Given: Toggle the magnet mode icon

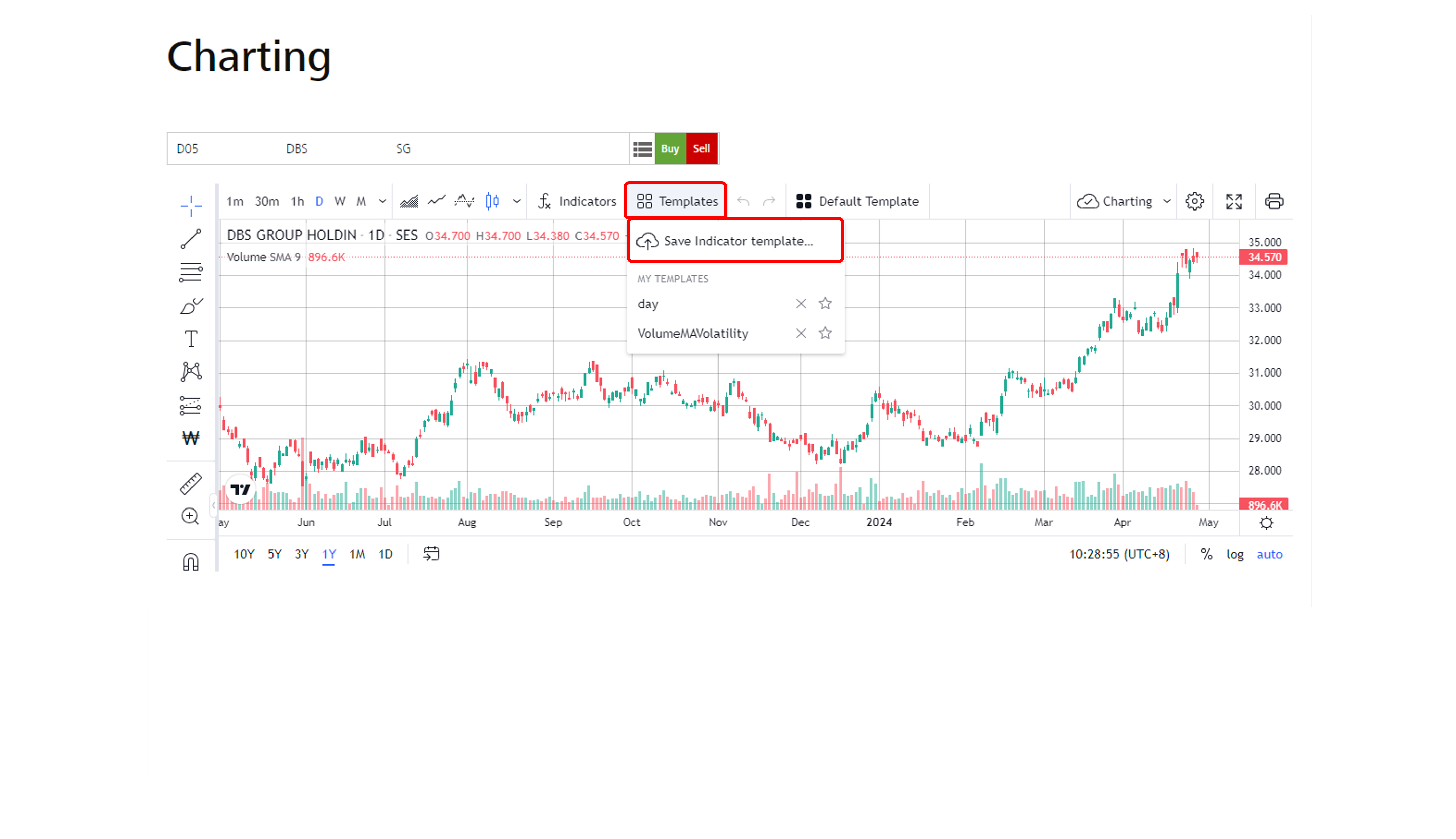Looking at the screenshot, I should click(190, 561).
